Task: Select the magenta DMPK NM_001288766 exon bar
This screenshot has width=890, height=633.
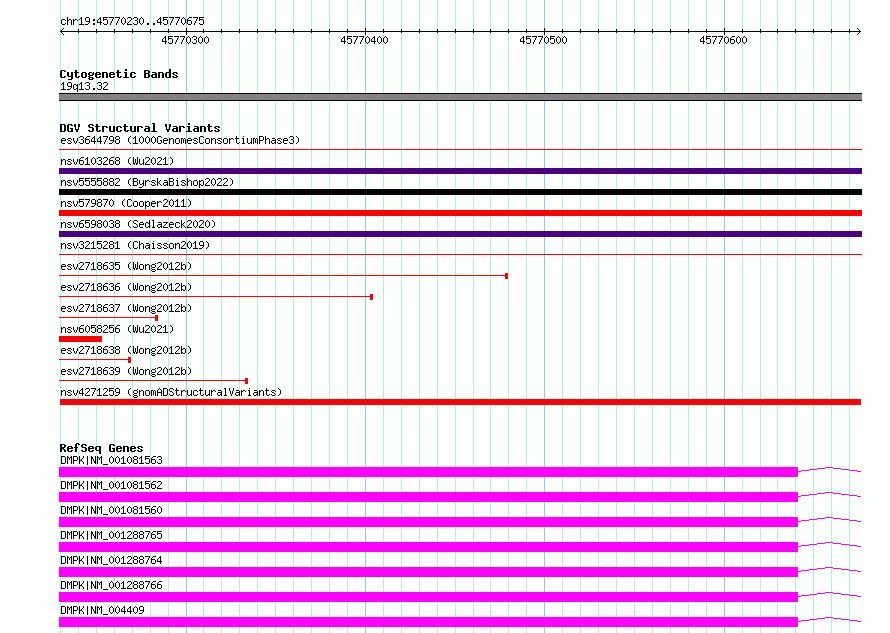Action: pyautogui.click(x=429, y=597)
